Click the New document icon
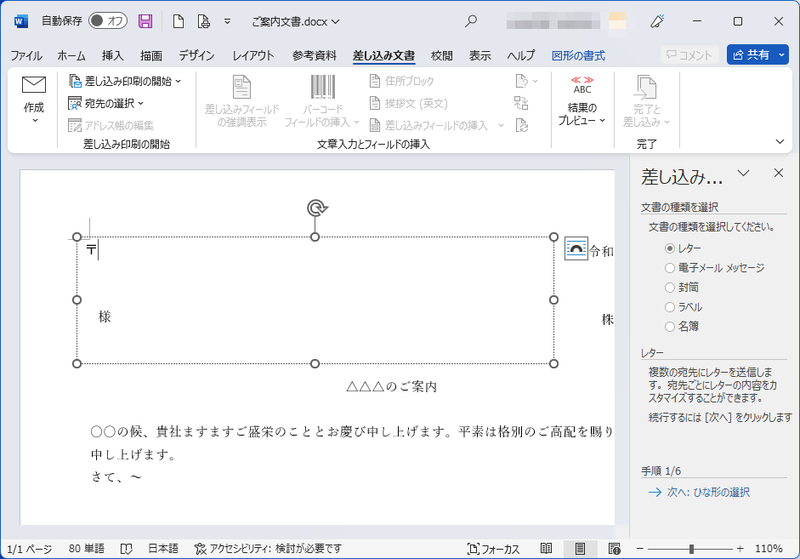 [x=178, y=21]
